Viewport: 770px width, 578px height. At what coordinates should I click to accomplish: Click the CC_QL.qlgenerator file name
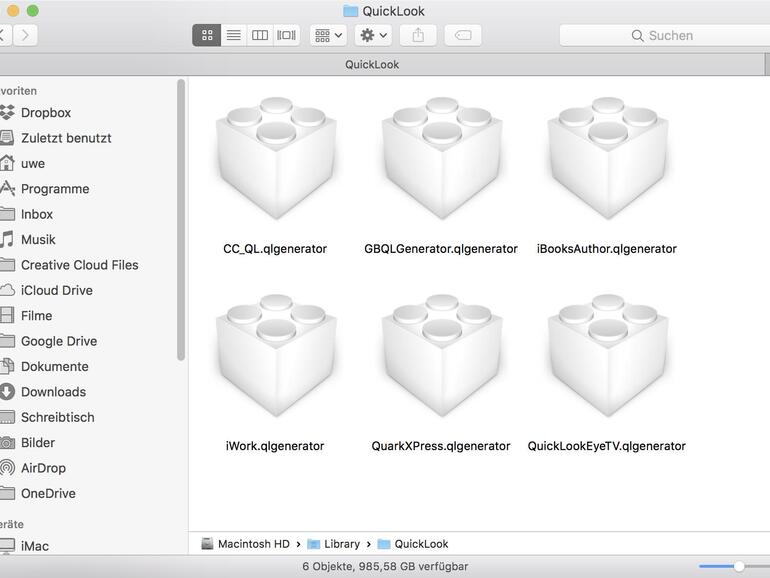pyautogui.click(x=275, y=249)
